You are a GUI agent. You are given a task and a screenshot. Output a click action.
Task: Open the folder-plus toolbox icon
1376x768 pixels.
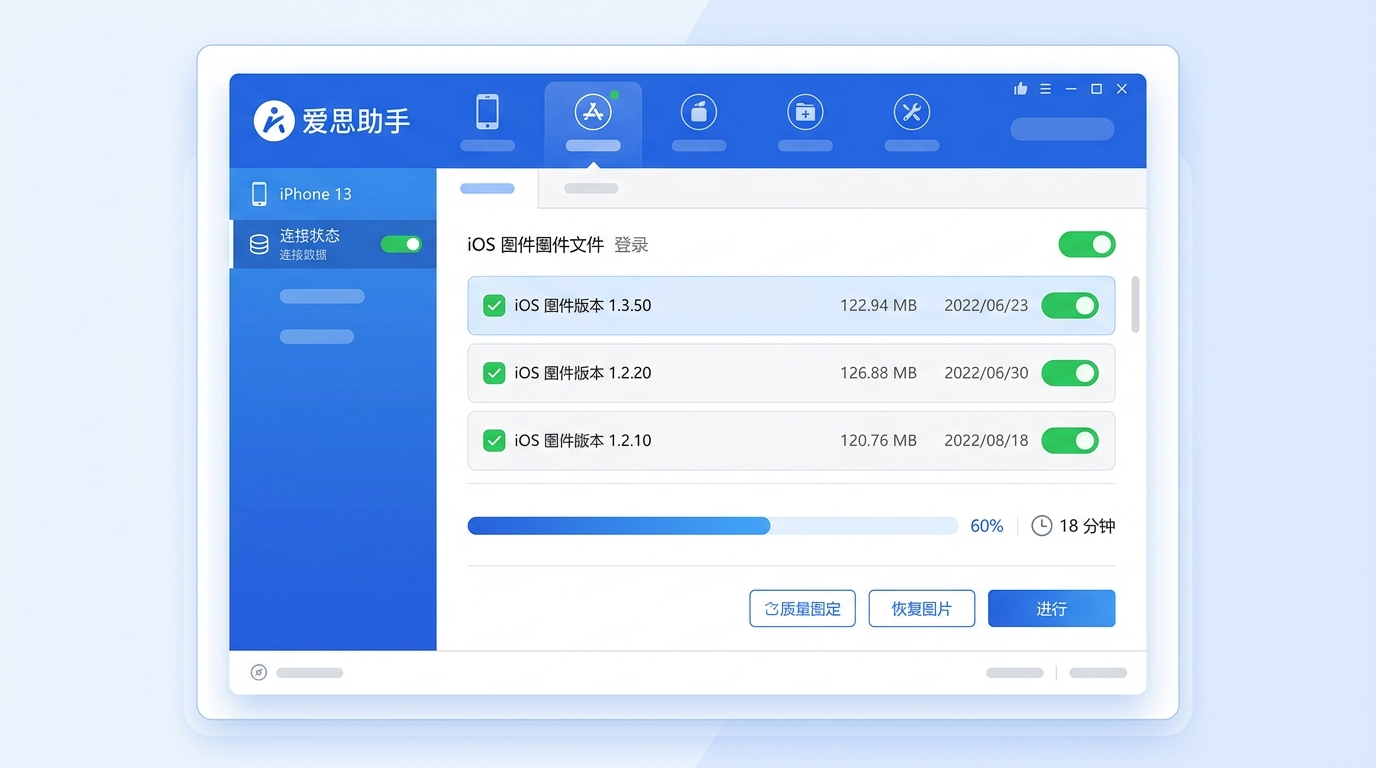805,112
